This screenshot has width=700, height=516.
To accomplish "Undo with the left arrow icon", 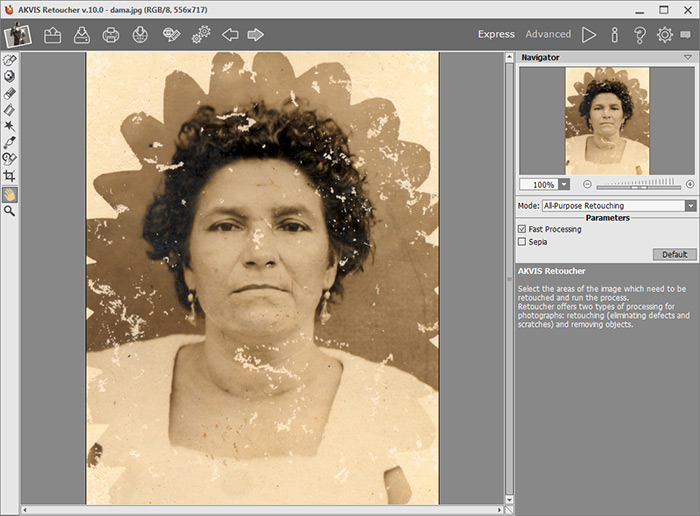I will coord(230,35).
